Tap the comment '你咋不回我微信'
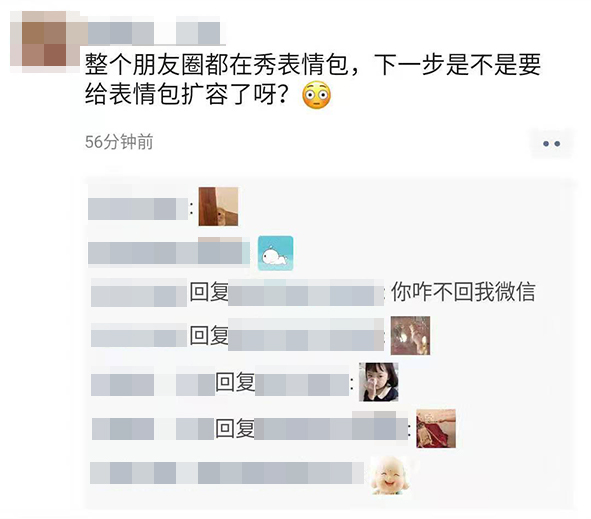Image resolution: width=591 pixels, height=519 pixels. pos(463,292)
